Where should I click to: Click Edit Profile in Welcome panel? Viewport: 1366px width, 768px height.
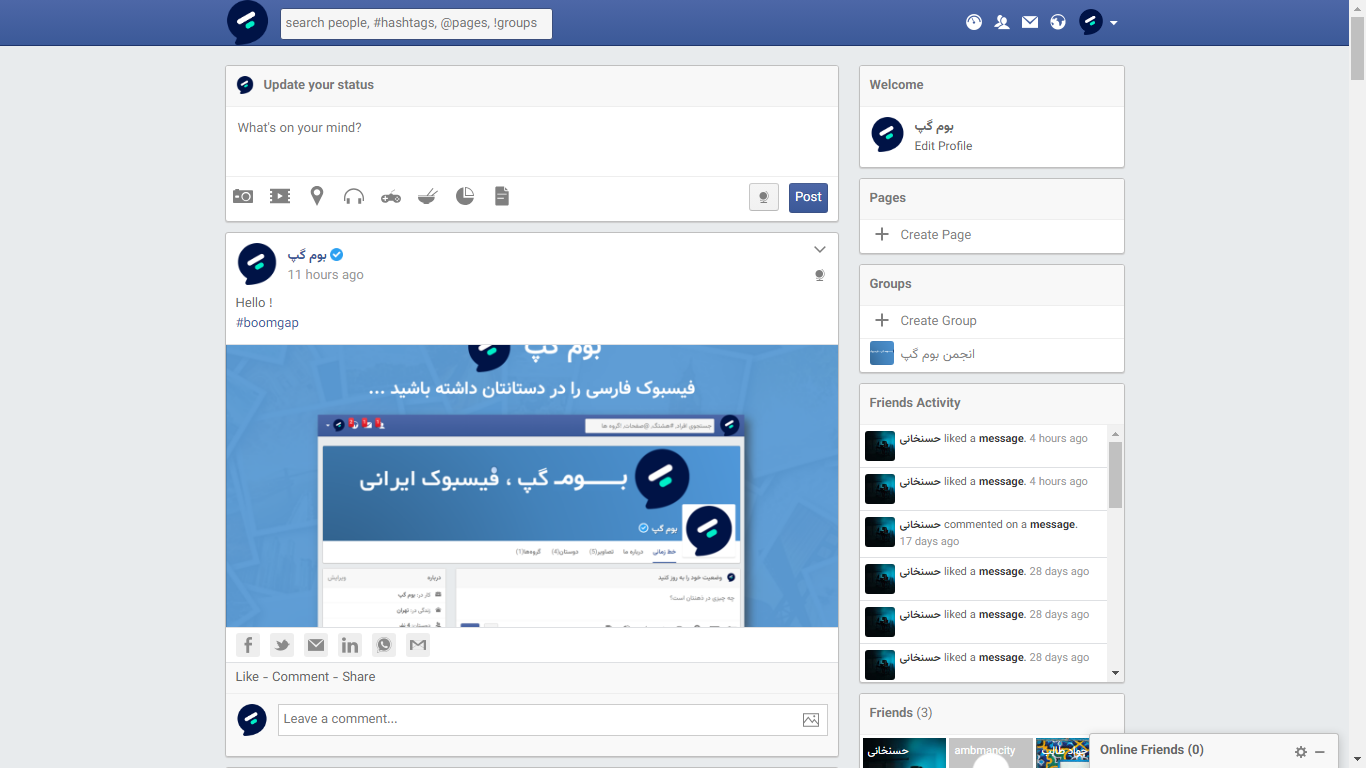click(943, 146)
